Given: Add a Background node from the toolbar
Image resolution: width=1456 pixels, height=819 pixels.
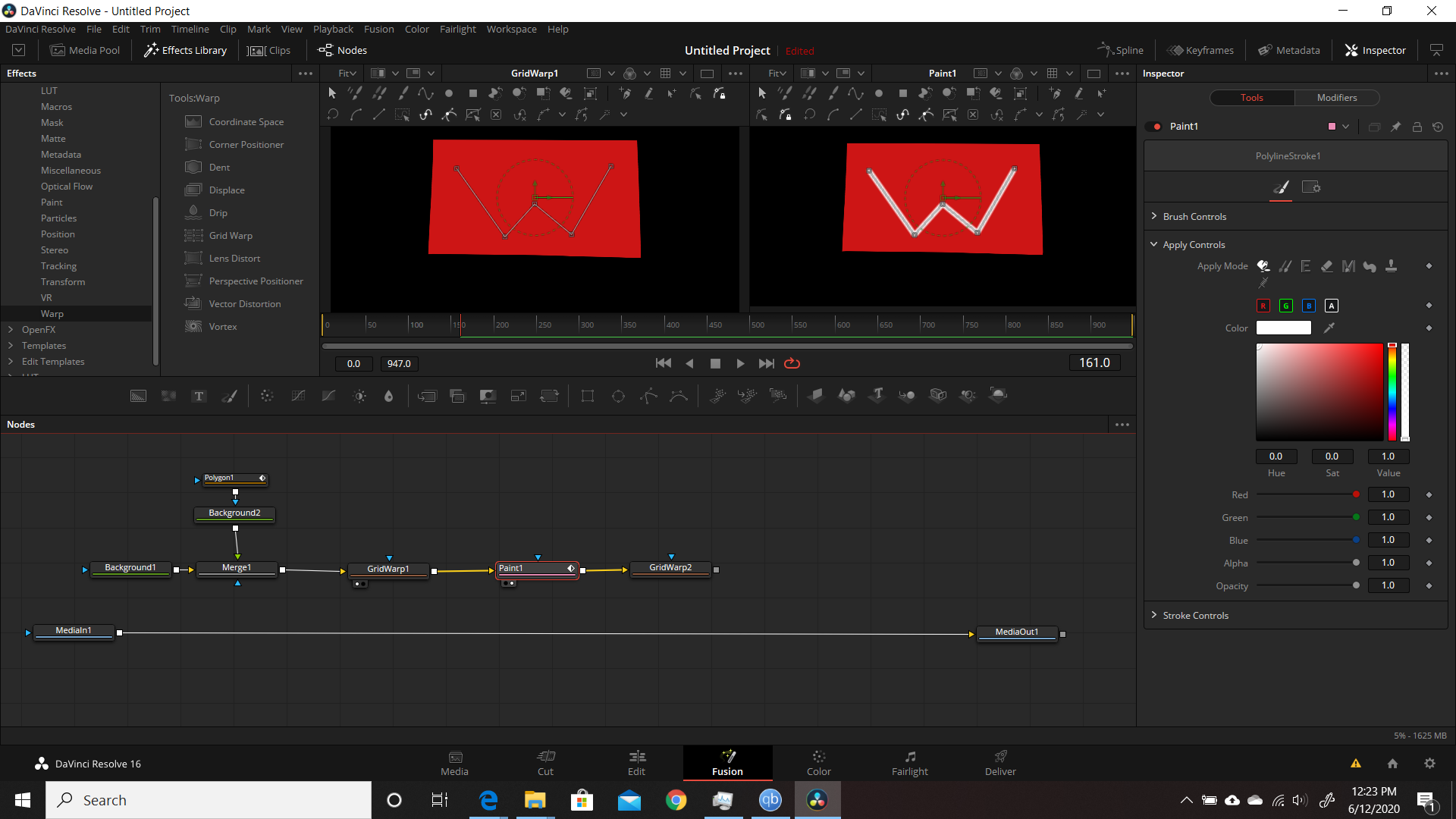Looking at the screenshot, I should (x=138, y=396).
